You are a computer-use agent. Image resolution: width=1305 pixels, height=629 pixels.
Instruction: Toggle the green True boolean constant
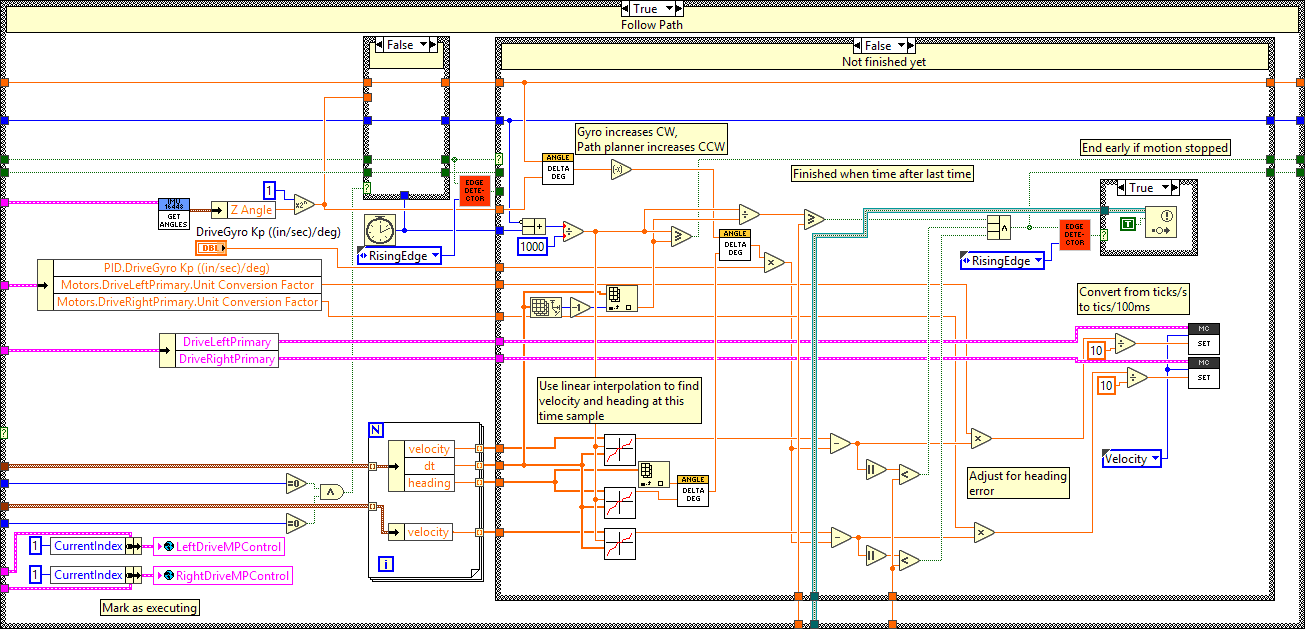(1128, 224)
